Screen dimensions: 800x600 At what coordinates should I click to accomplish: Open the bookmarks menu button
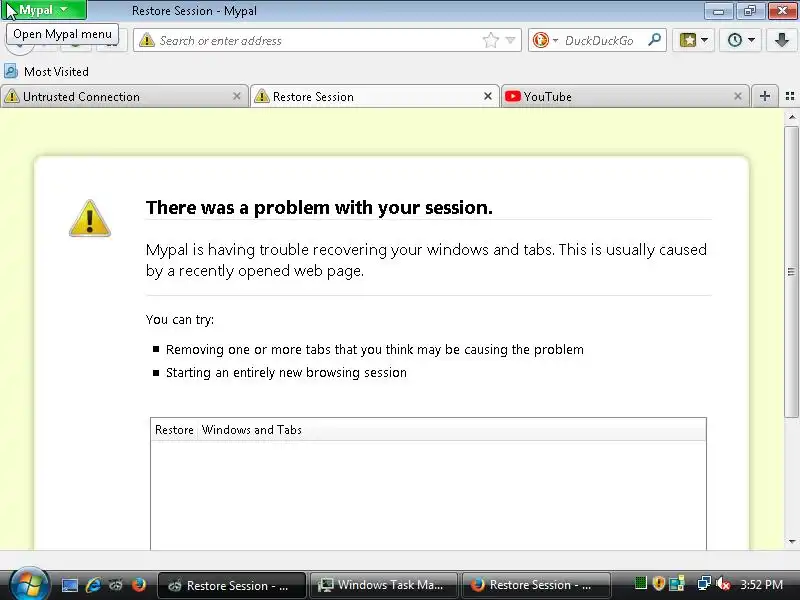tap(694, 40)
